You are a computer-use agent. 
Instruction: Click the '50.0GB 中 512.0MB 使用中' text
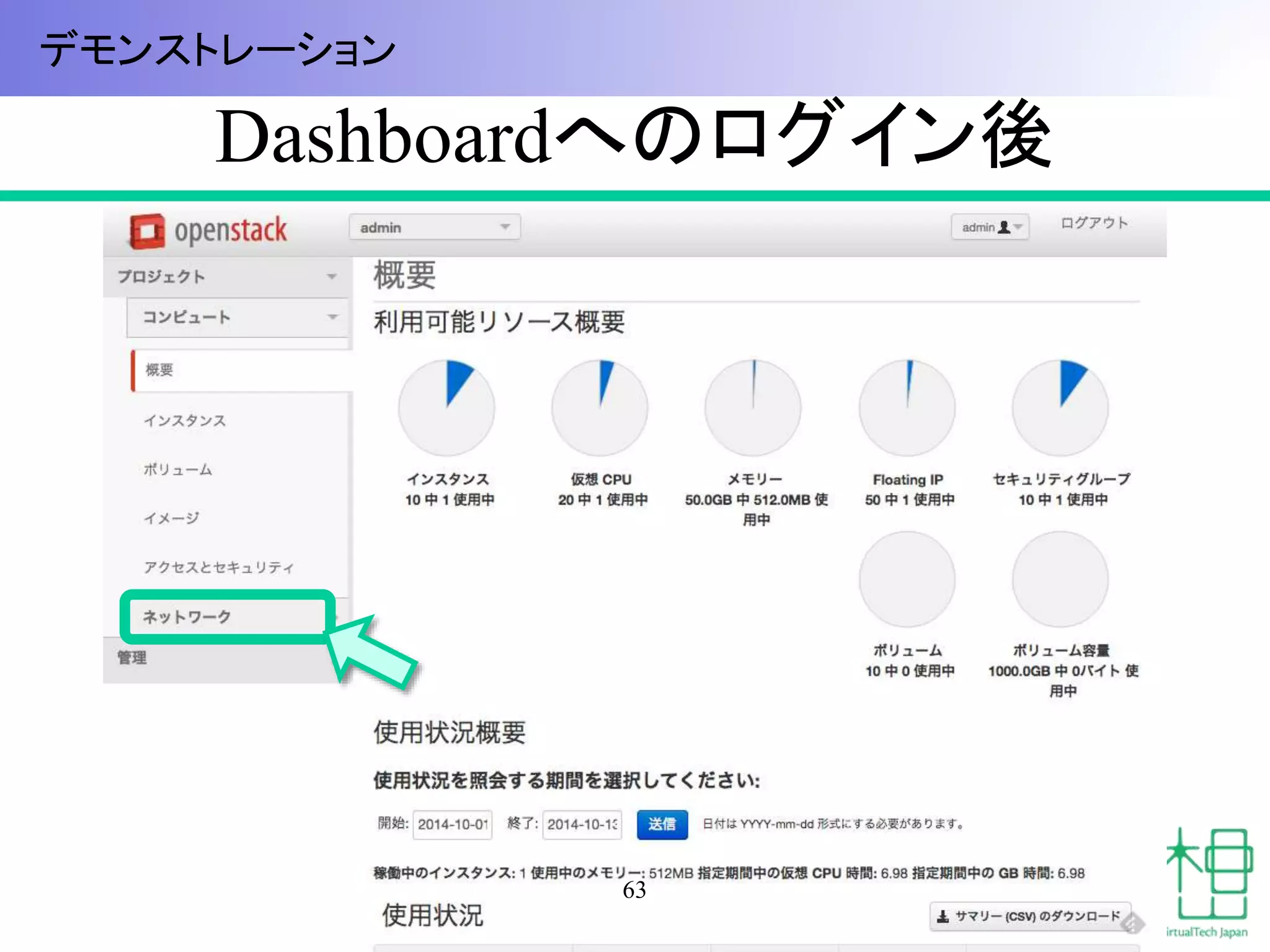click(x=757, y=509)
